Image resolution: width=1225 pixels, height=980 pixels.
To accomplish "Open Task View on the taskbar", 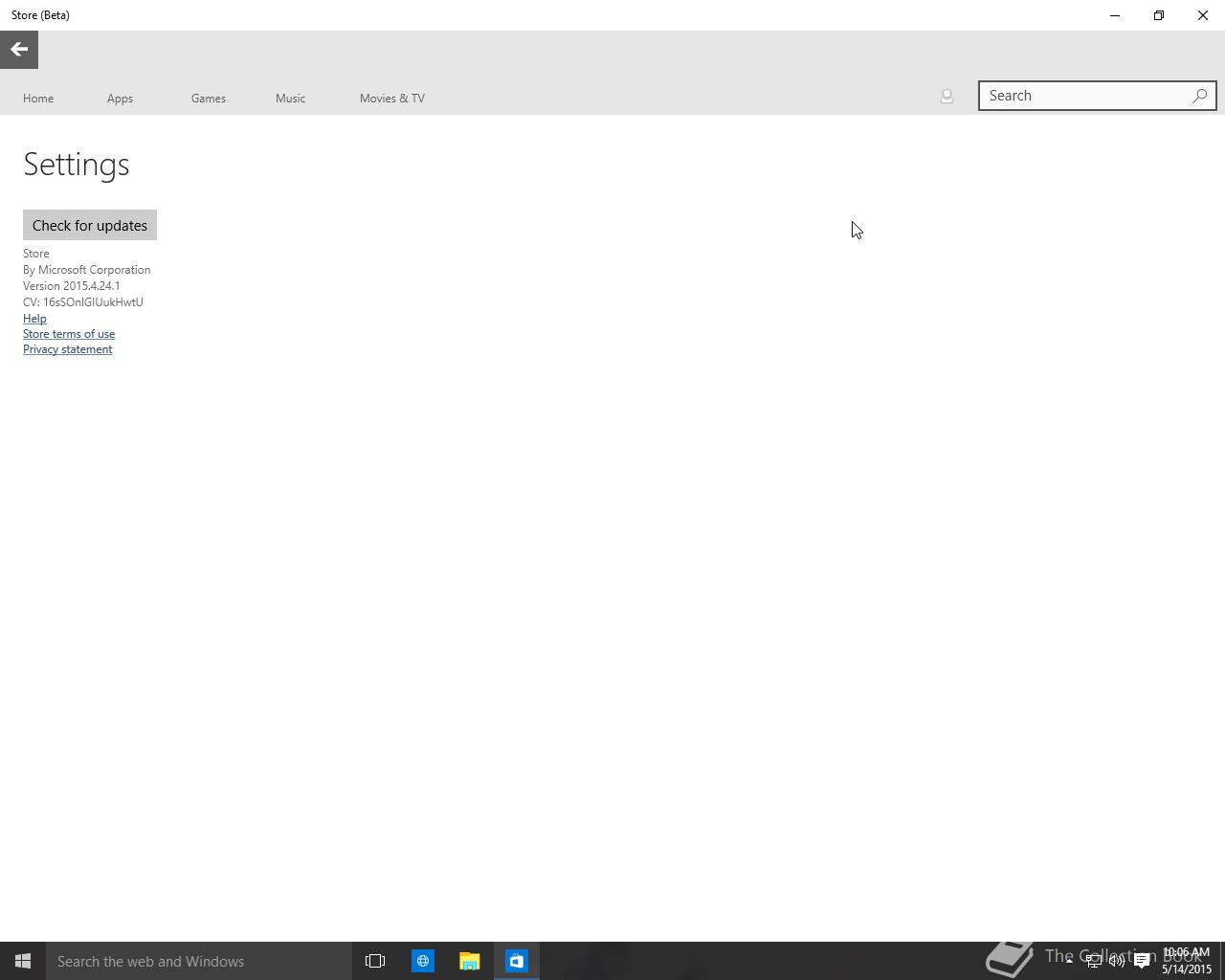I will pos(375,961).
